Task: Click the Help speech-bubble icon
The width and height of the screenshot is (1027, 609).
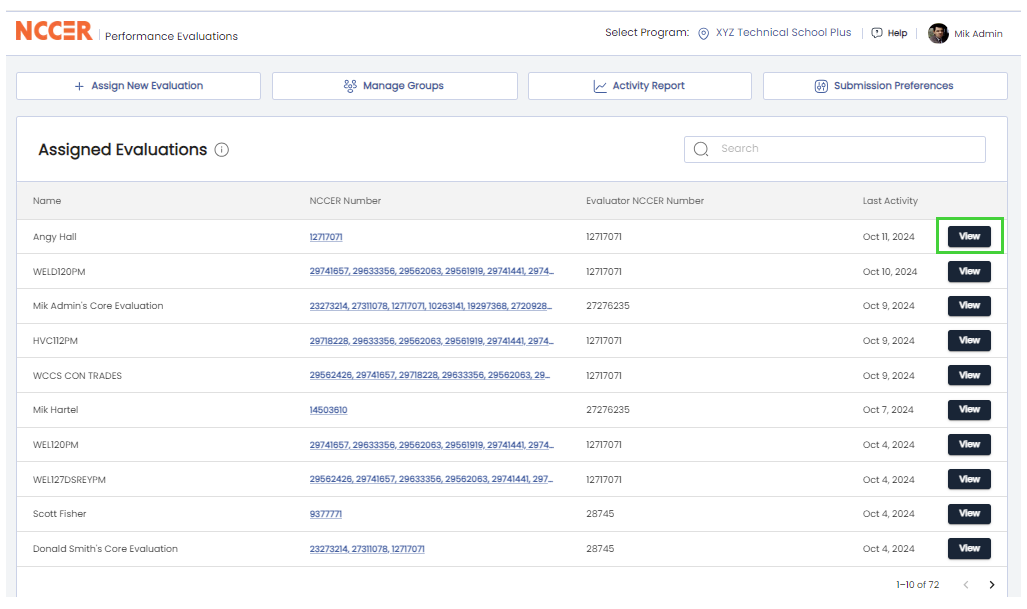Action: [874, 32]
